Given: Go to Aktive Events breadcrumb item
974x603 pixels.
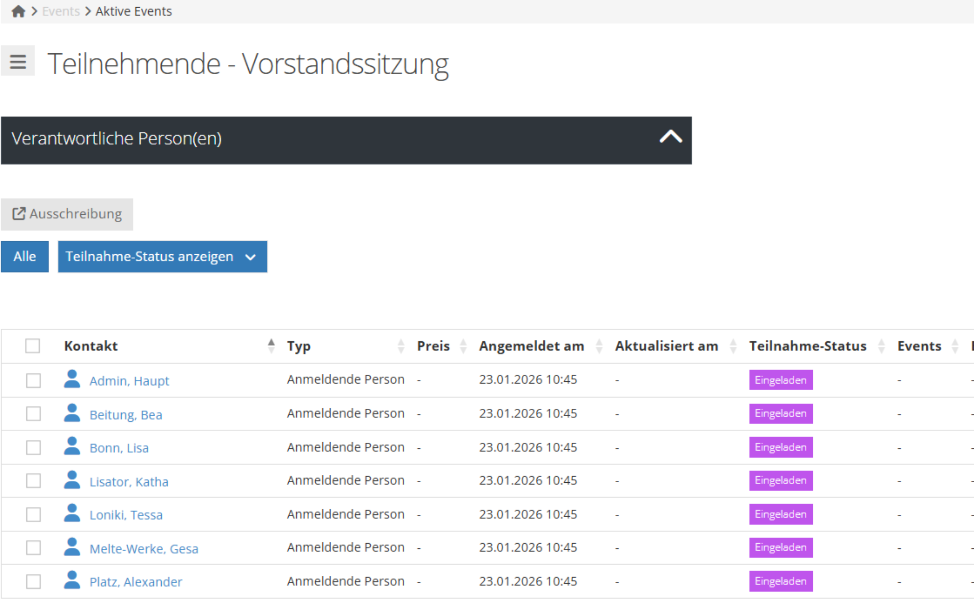Looking at the screenshot, I should pos(133,12).
